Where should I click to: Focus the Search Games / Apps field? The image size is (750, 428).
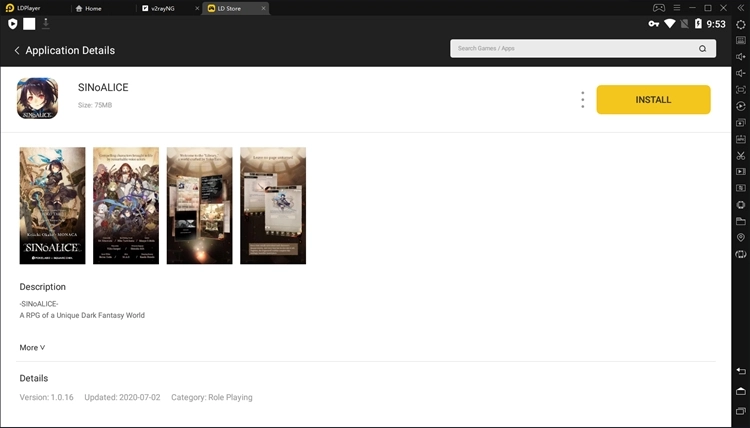click(575, 49)
